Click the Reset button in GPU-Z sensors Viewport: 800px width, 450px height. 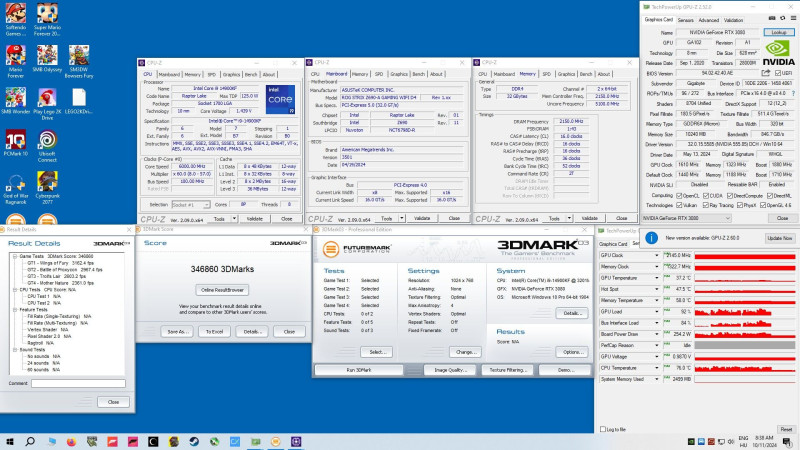[786, 429]
